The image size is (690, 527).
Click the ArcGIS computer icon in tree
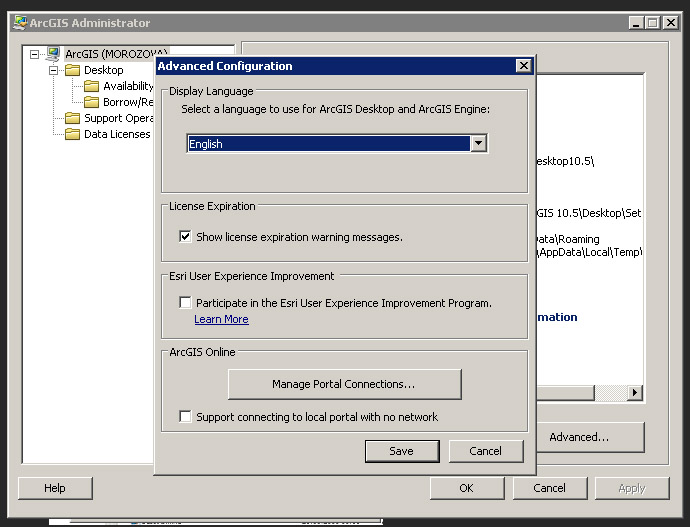coord(53,54)
